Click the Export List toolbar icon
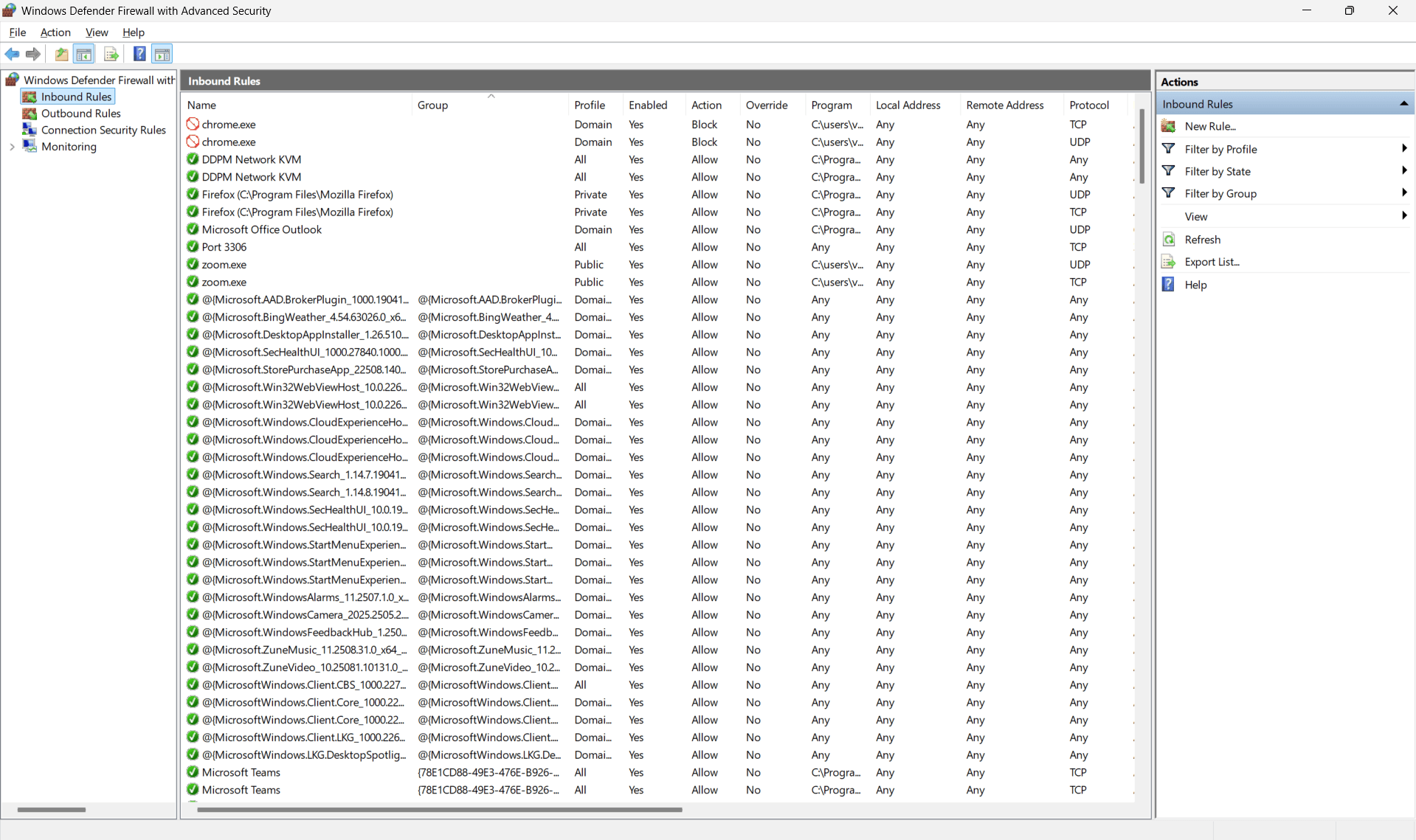Viewport: 1416px width, 840px height. (111, 54)
